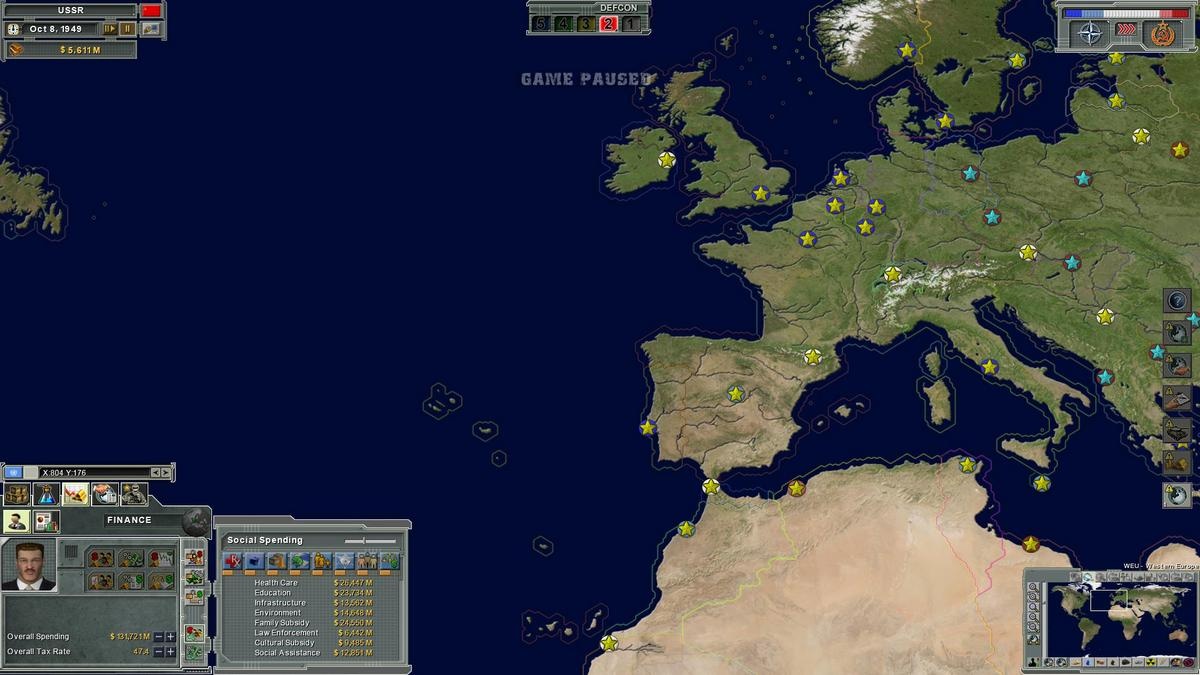
Task: Increase Overall Tax Rate with plus
Action: tap(171, 651)
